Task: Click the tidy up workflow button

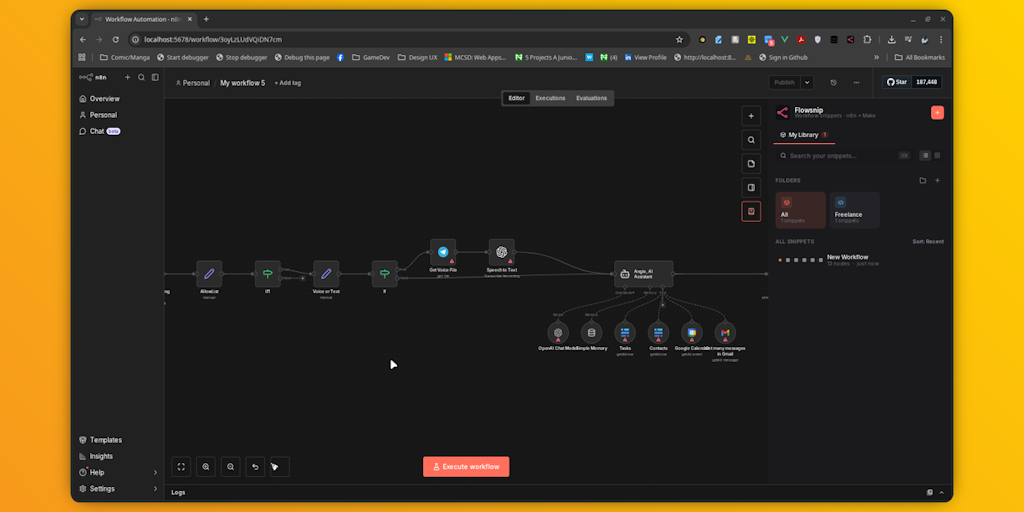Action: pos(280,466)
